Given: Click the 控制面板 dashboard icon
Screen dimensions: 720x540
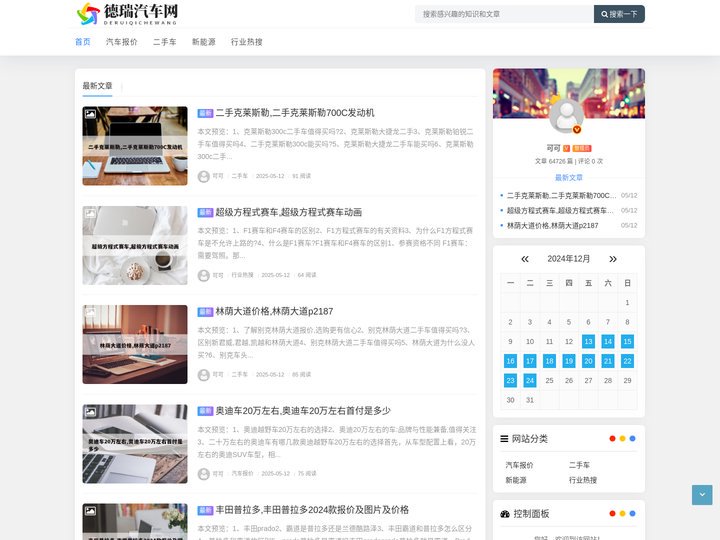Looking at the screenshot, I should click(x=505, y=514).
